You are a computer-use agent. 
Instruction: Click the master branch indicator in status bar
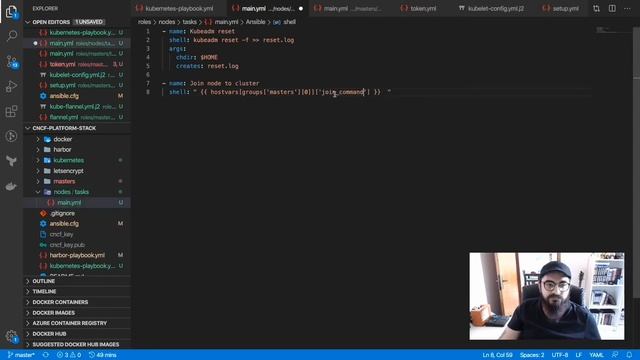21,355
